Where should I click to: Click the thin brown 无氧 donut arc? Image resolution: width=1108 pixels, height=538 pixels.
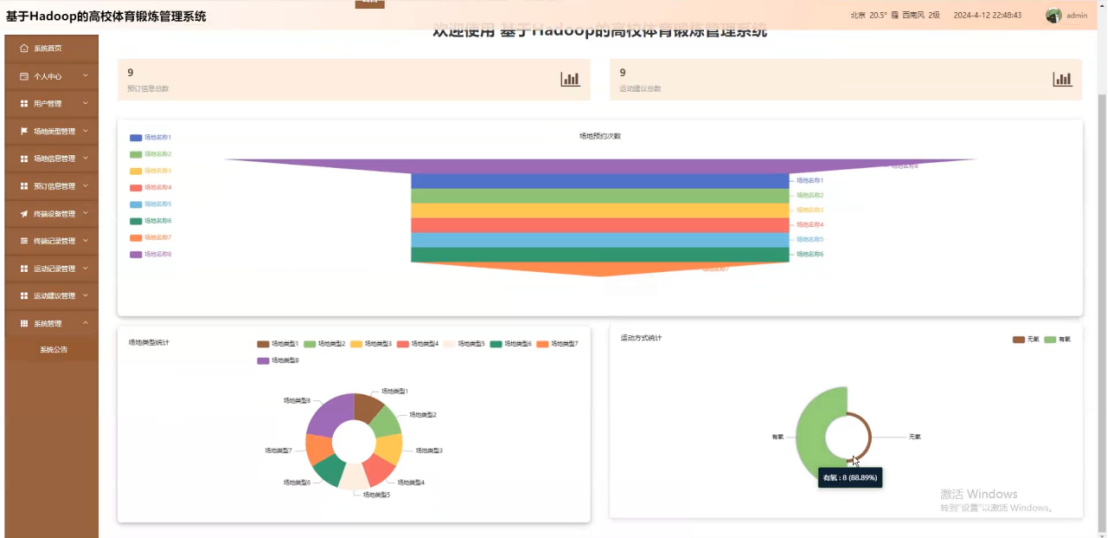[x=869, y=437]
